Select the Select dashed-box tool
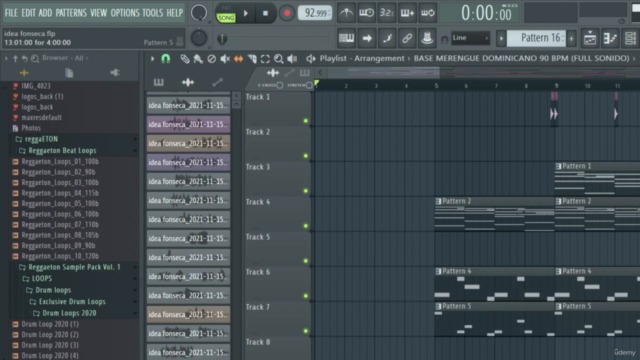 (x=265, y=59)
